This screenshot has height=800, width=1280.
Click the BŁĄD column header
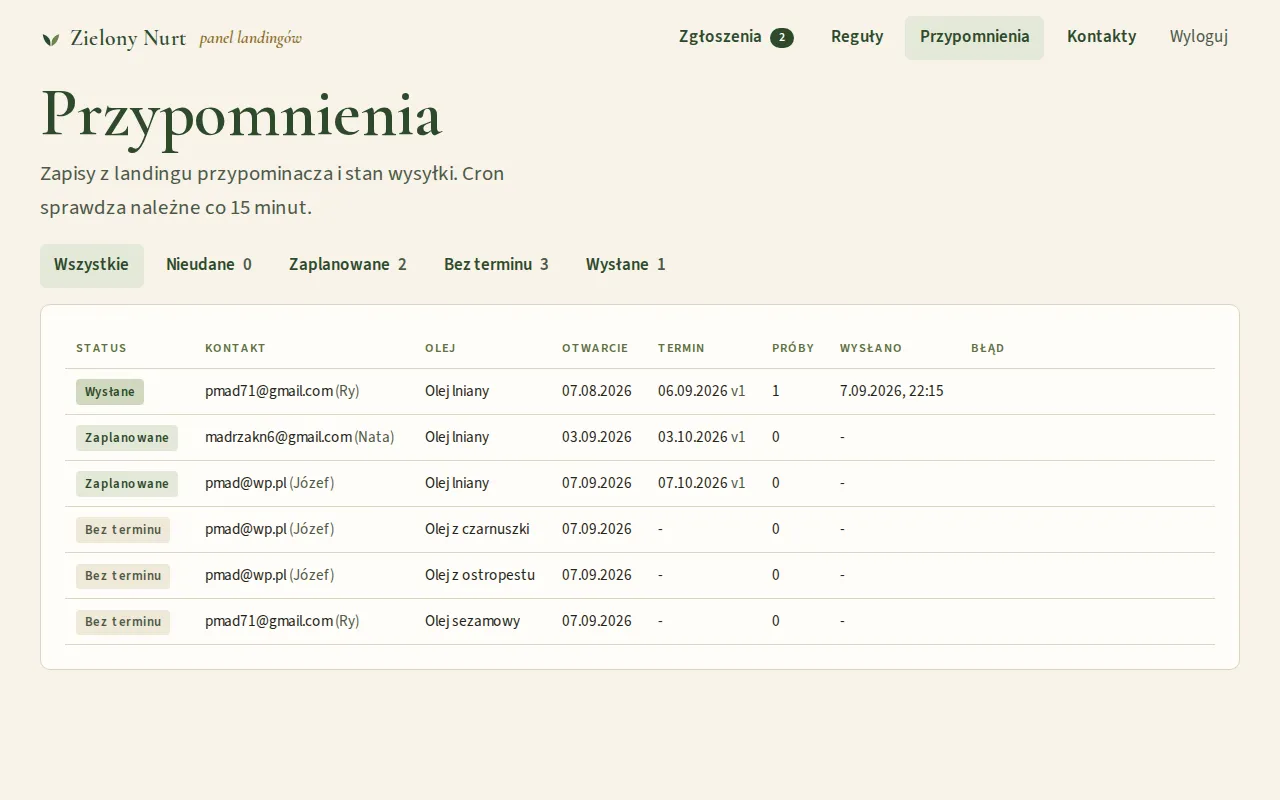(987, 348)
